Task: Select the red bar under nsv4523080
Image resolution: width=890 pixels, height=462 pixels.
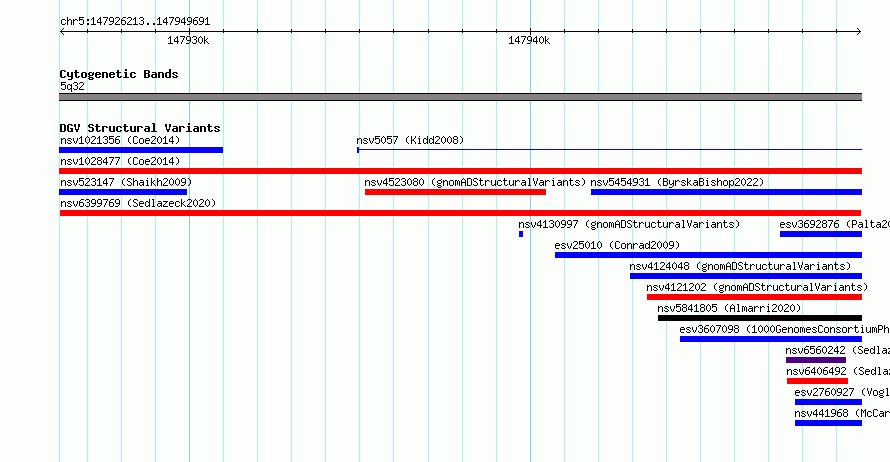Action: coord(455,192)
